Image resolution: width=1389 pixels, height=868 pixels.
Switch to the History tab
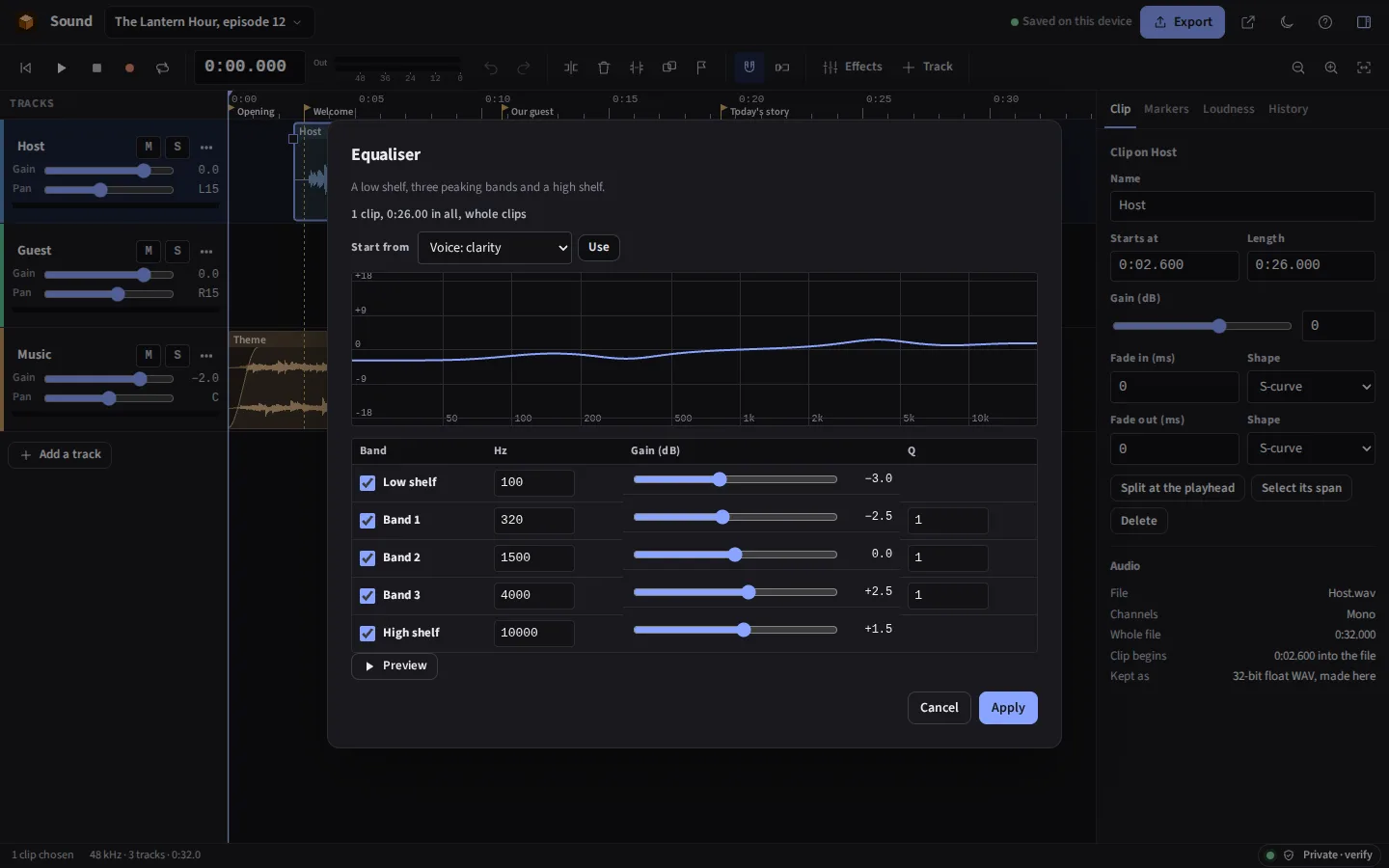point(1289,109)
